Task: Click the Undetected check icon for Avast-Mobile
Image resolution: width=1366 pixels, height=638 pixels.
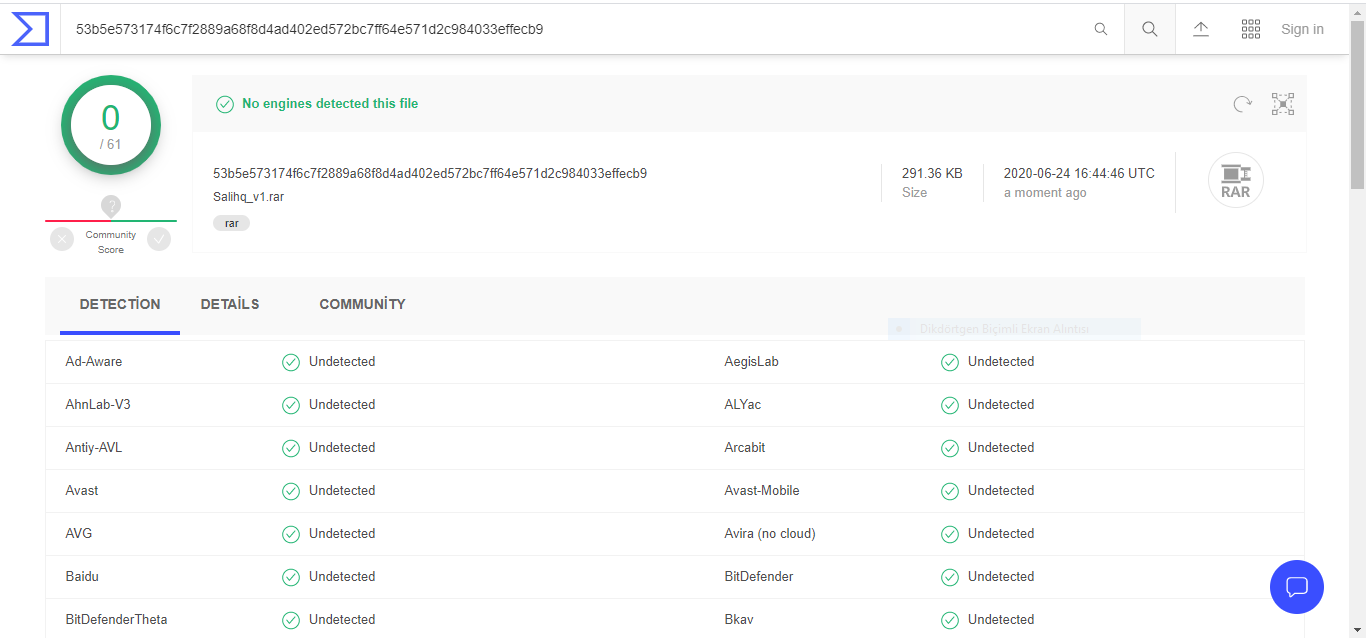Action: click(x=950, y=491)
